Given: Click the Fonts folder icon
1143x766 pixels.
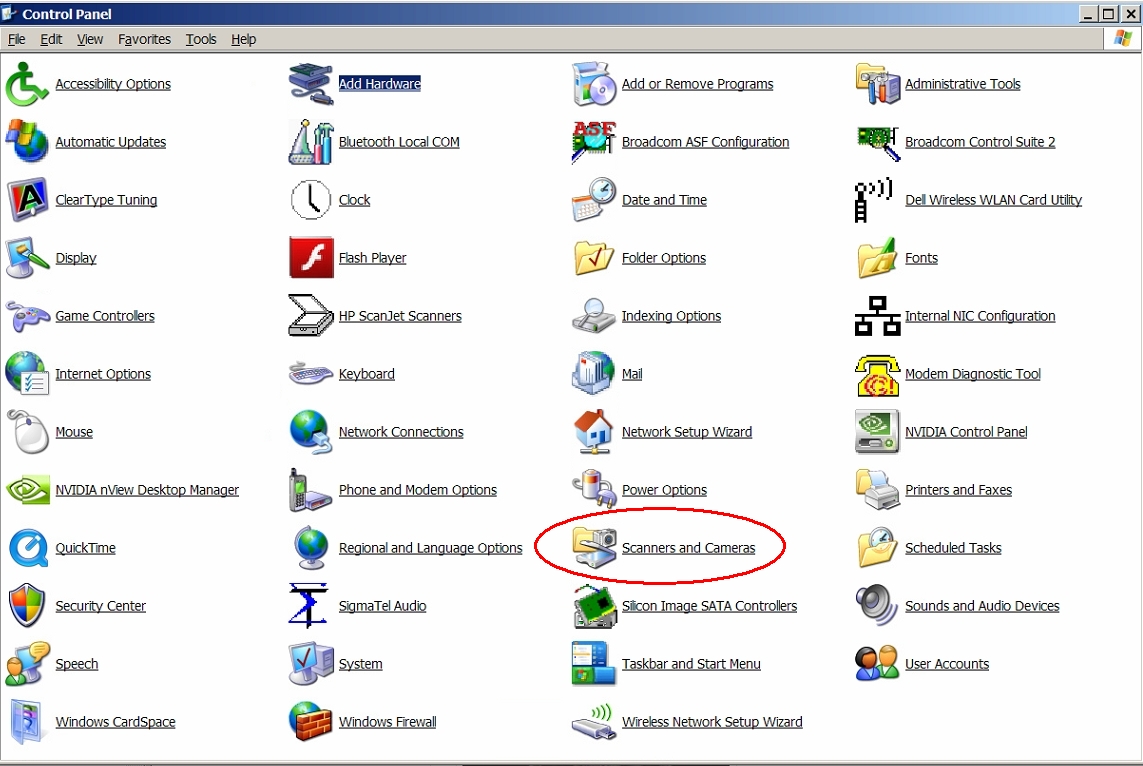Looking at the screenshot, I should pos(877,257).
